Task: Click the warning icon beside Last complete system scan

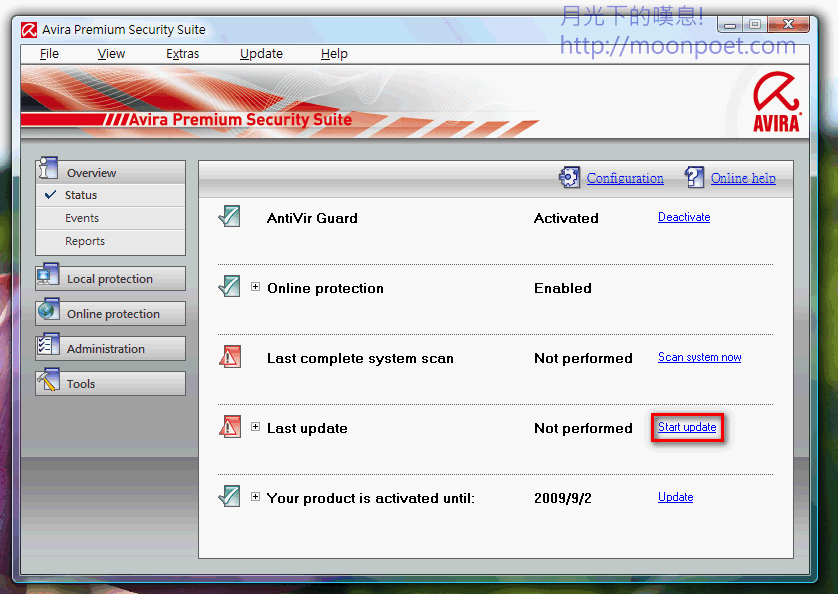Action: (230, 357)
